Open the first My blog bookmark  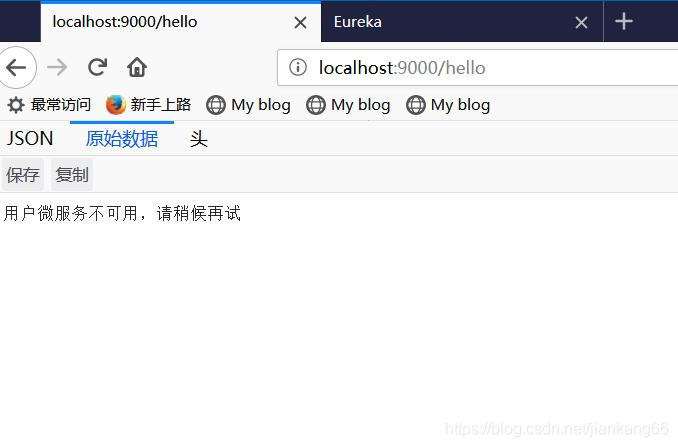(248, 105)
